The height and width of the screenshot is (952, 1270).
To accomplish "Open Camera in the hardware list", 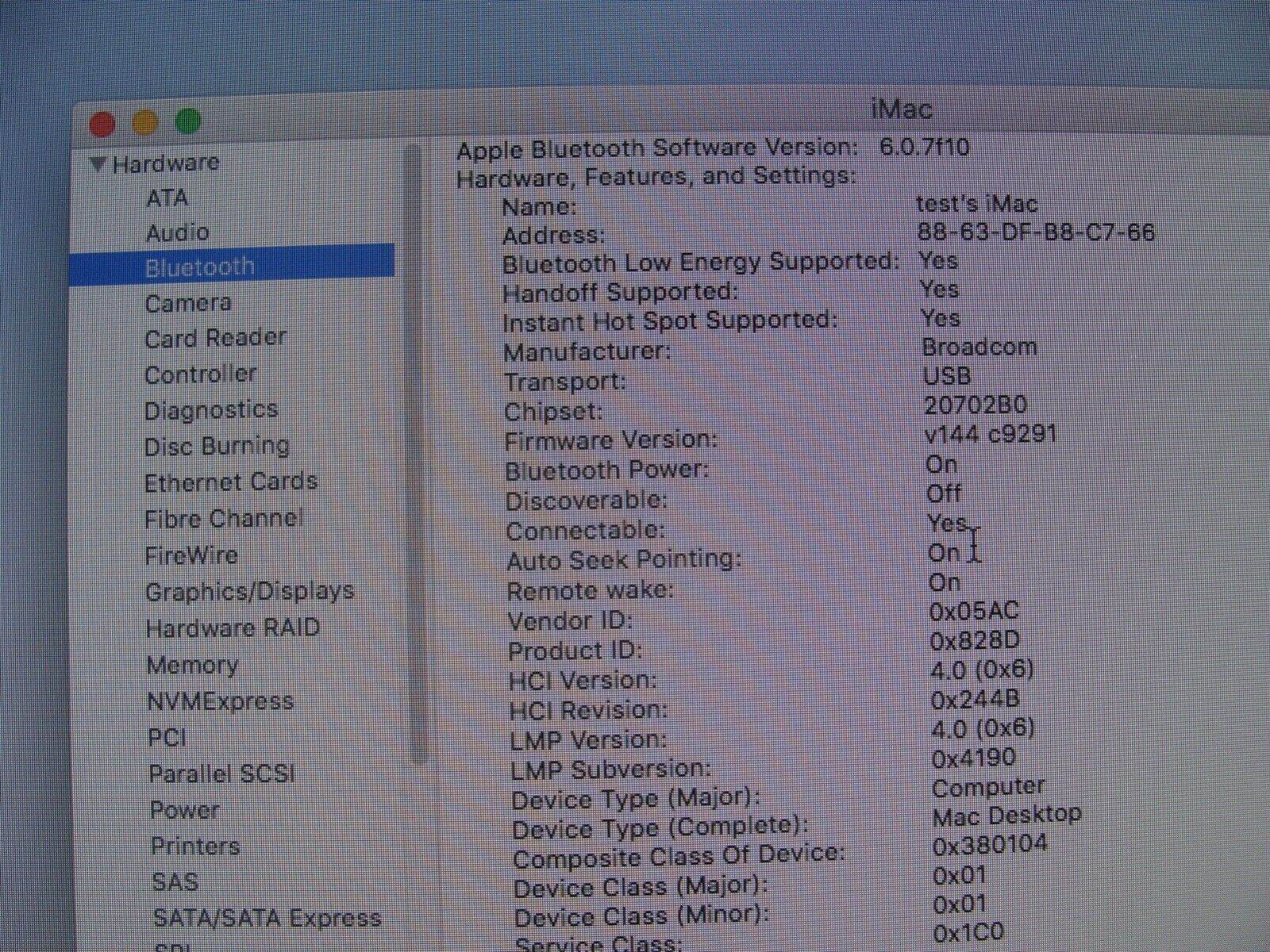I will point(188,303).
